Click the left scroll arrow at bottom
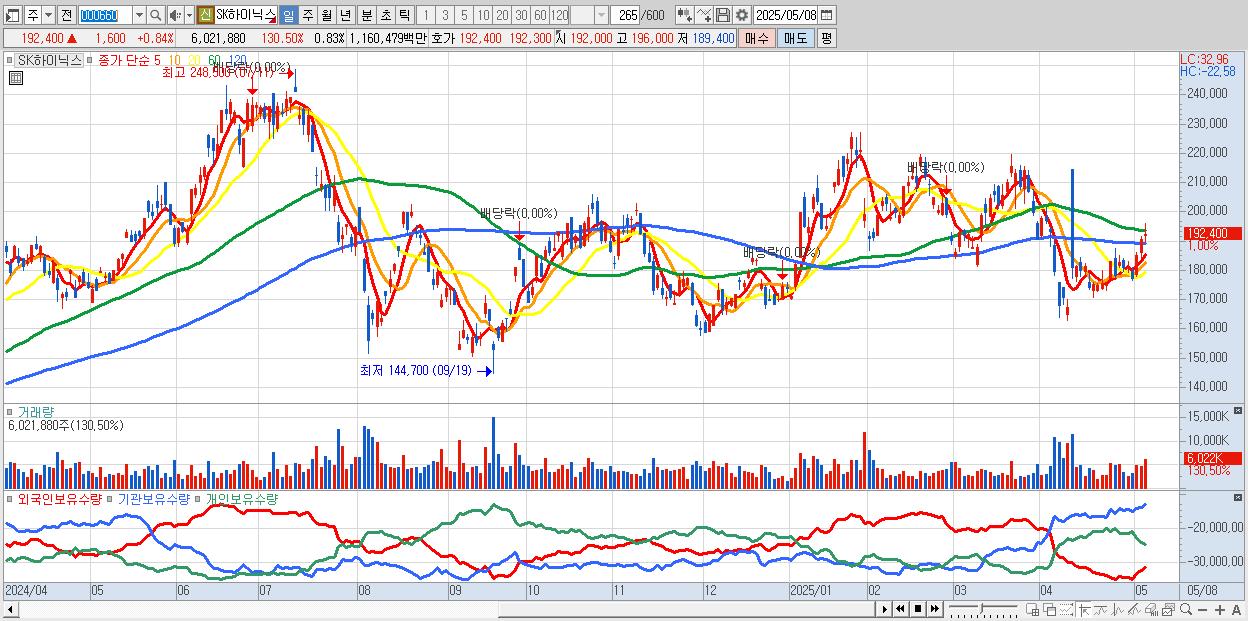 click(x=10, y=609)
